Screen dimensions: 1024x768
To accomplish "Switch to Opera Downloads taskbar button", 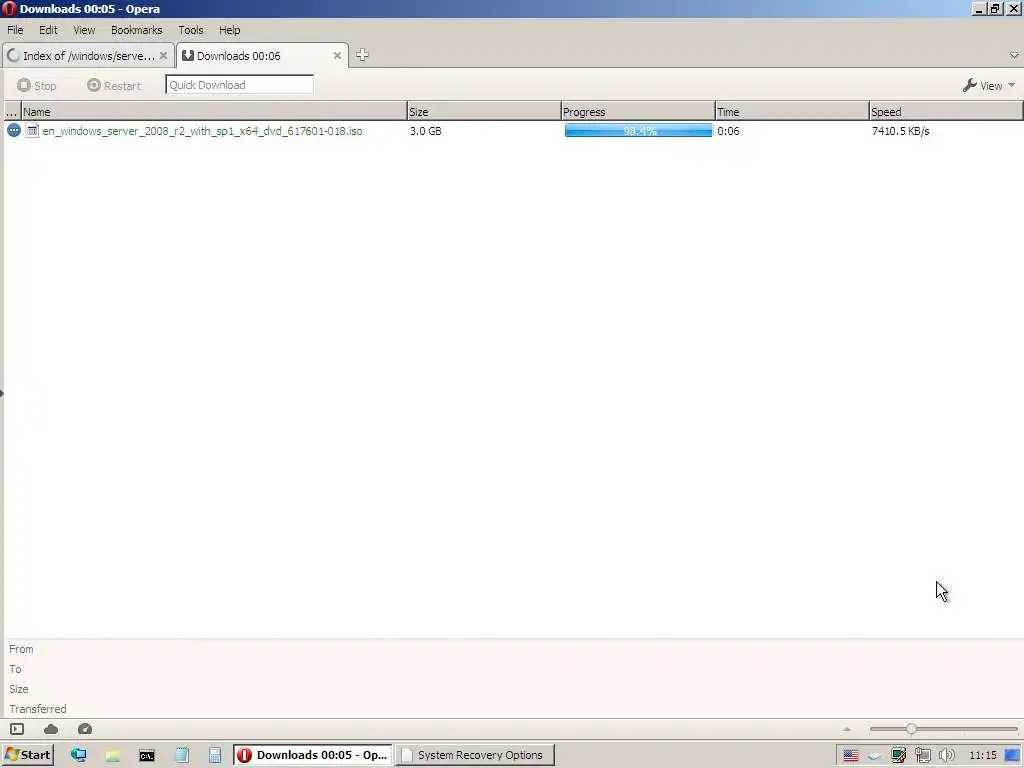I will [x=313, y=755].
